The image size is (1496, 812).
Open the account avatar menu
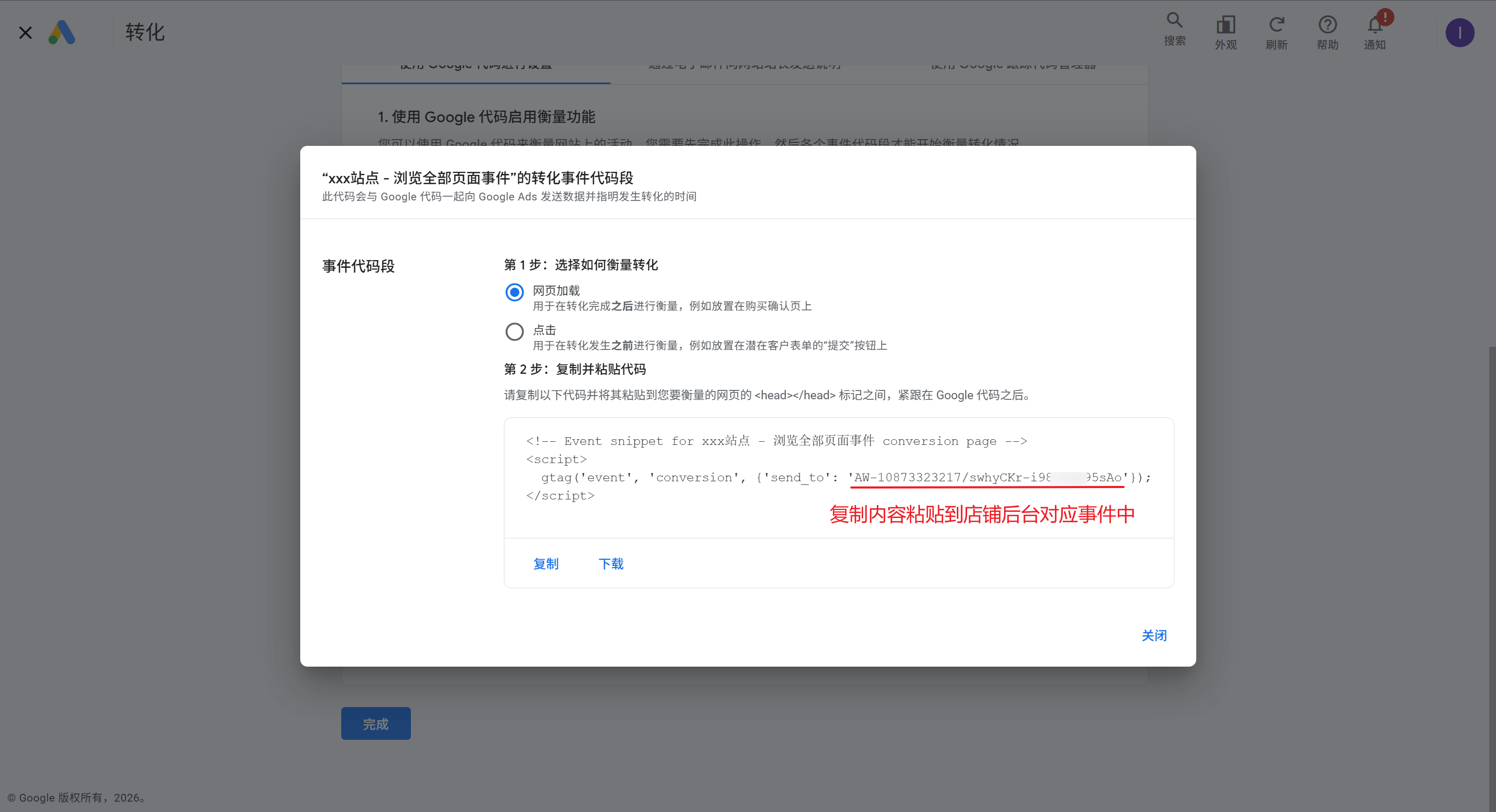click(1460, 33)
